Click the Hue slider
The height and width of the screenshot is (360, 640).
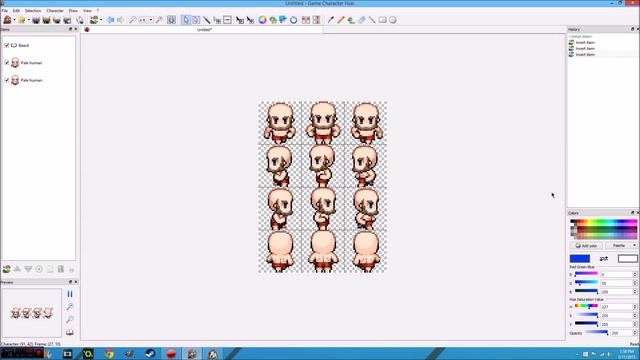click(586, 306)
